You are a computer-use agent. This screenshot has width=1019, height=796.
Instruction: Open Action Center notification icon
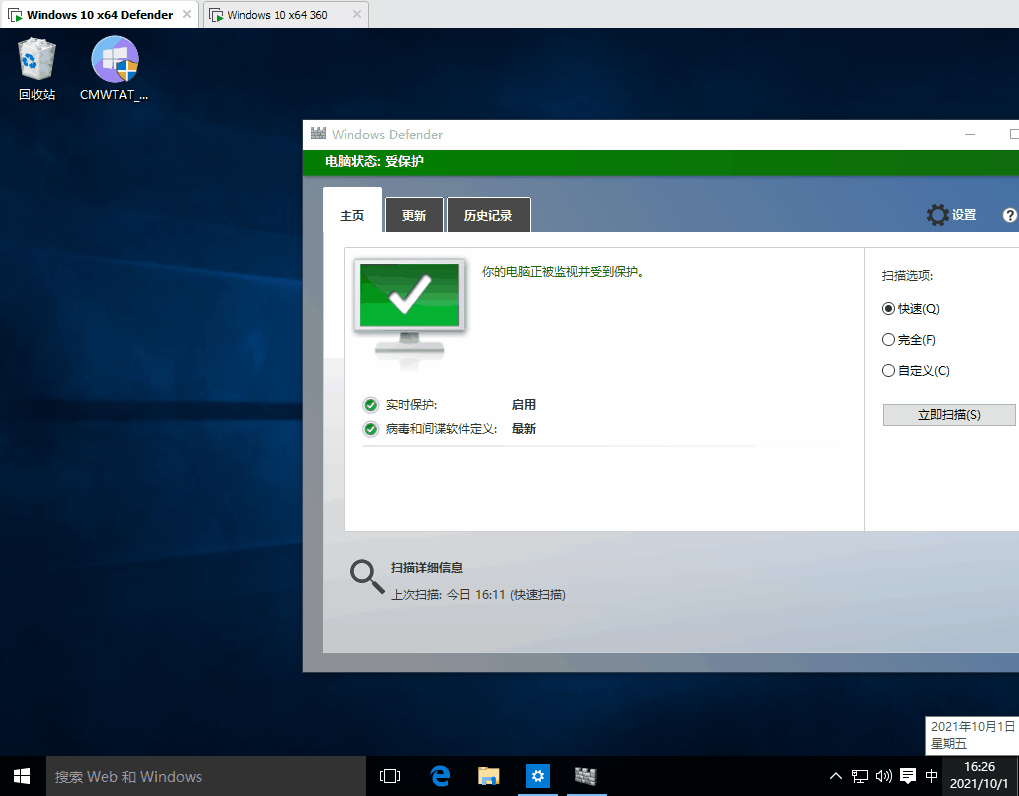tap(908, 776)
